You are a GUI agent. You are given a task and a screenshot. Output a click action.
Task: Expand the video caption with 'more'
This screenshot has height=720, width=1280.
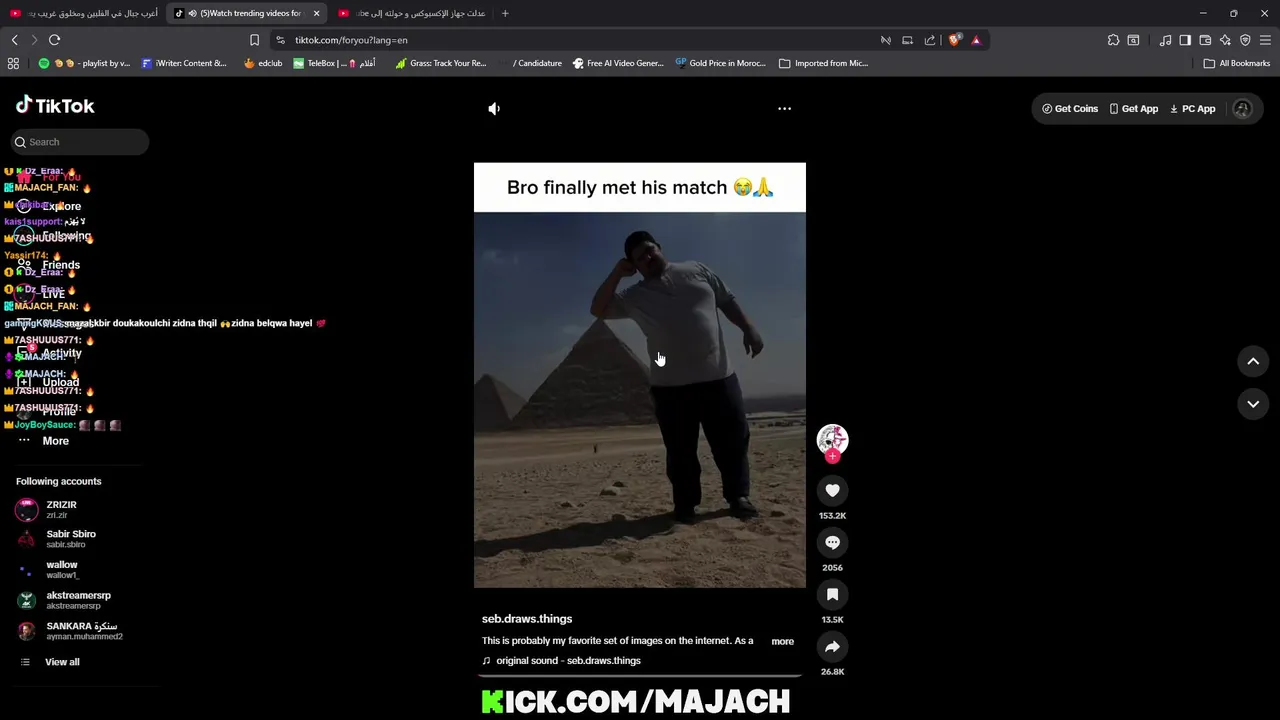(783, 641)
